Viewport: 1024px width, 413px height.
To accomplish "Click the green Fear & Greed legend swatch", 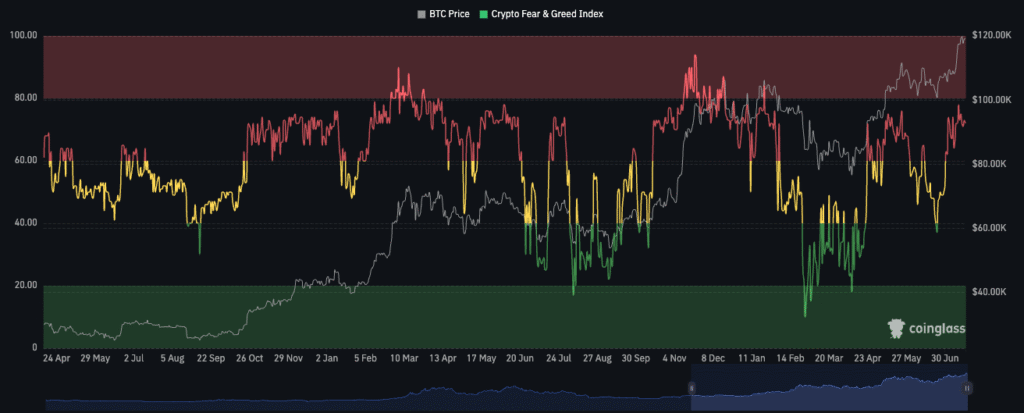I will point(485,14).
